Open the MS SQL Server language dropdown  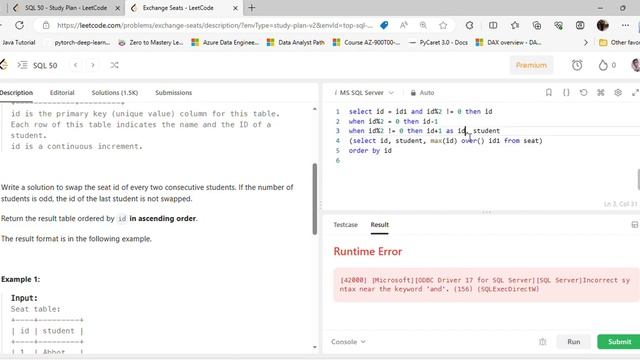(x=364, y=93)
